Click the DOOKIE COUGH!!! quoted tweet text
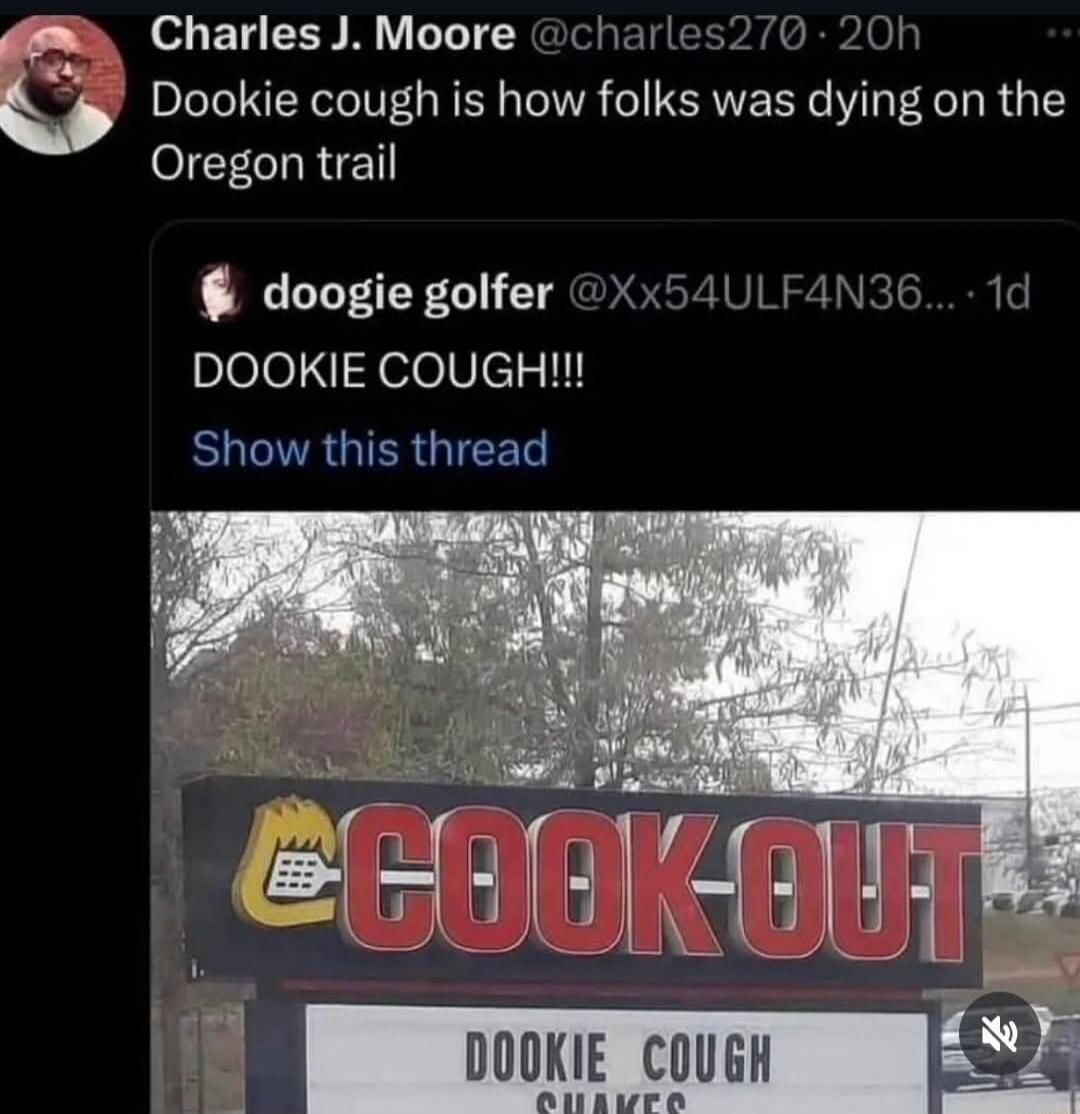 pyautogui.click(x=388, y=371)
